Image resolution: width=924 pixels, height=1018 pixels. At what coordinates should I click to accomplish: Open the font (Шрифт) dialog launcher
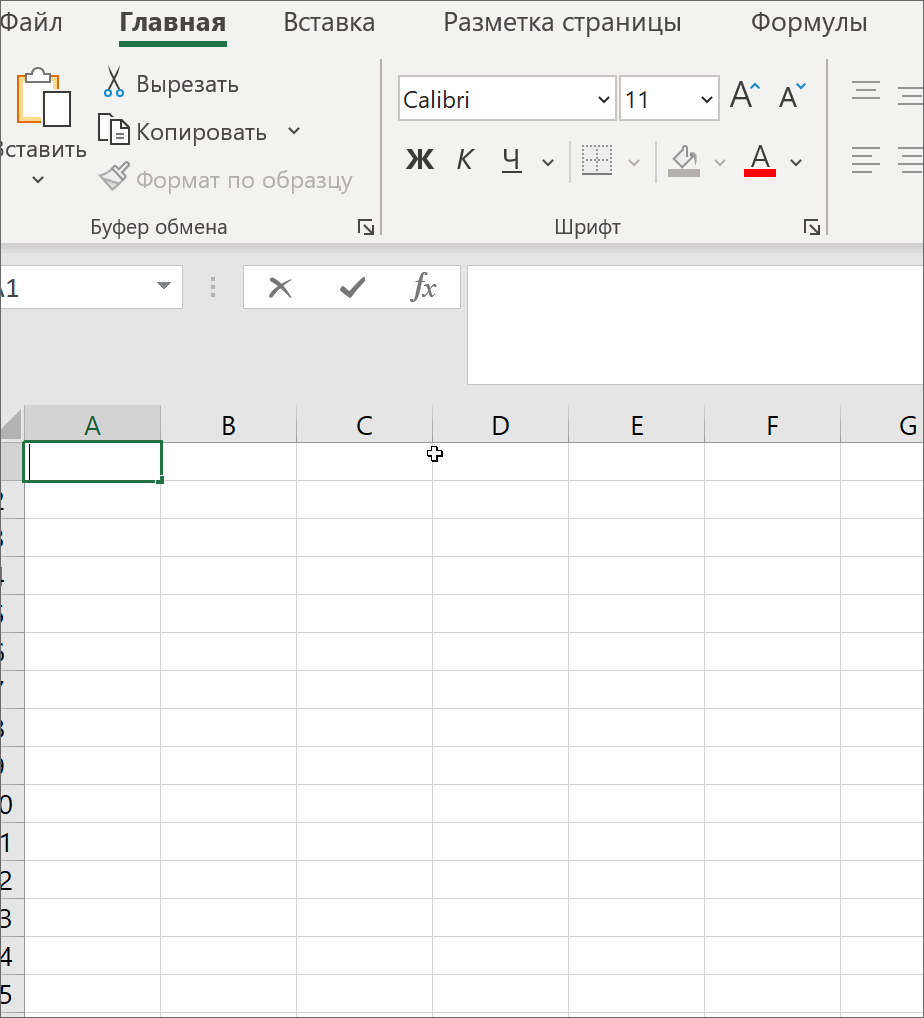click(x=812, y=227)
